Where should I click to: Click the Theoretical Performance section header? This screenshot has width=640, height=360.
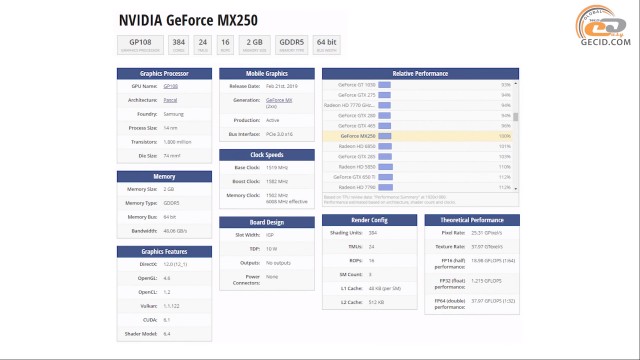coord(472,220)
